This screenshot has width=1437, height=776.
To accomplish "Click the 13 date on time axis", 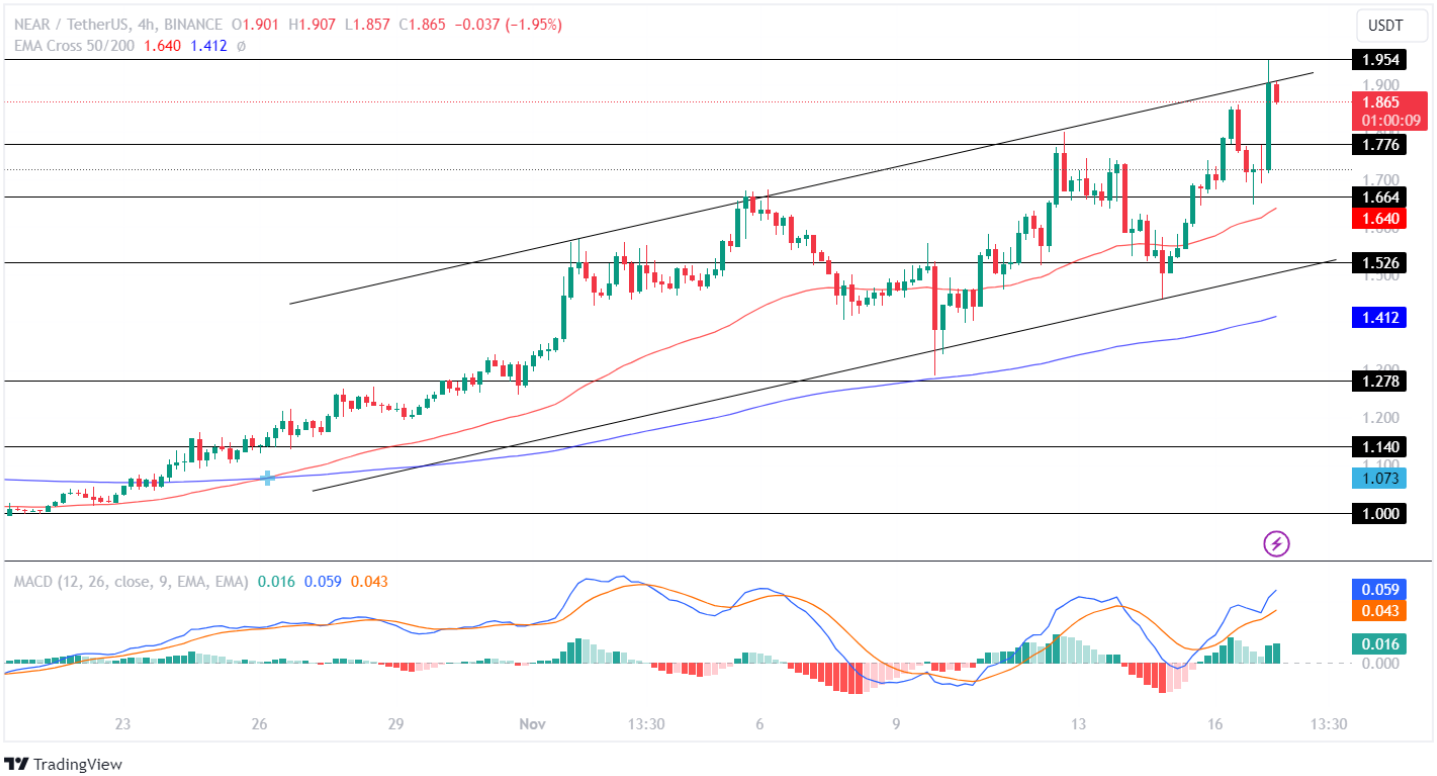I will coord(1078,724).
